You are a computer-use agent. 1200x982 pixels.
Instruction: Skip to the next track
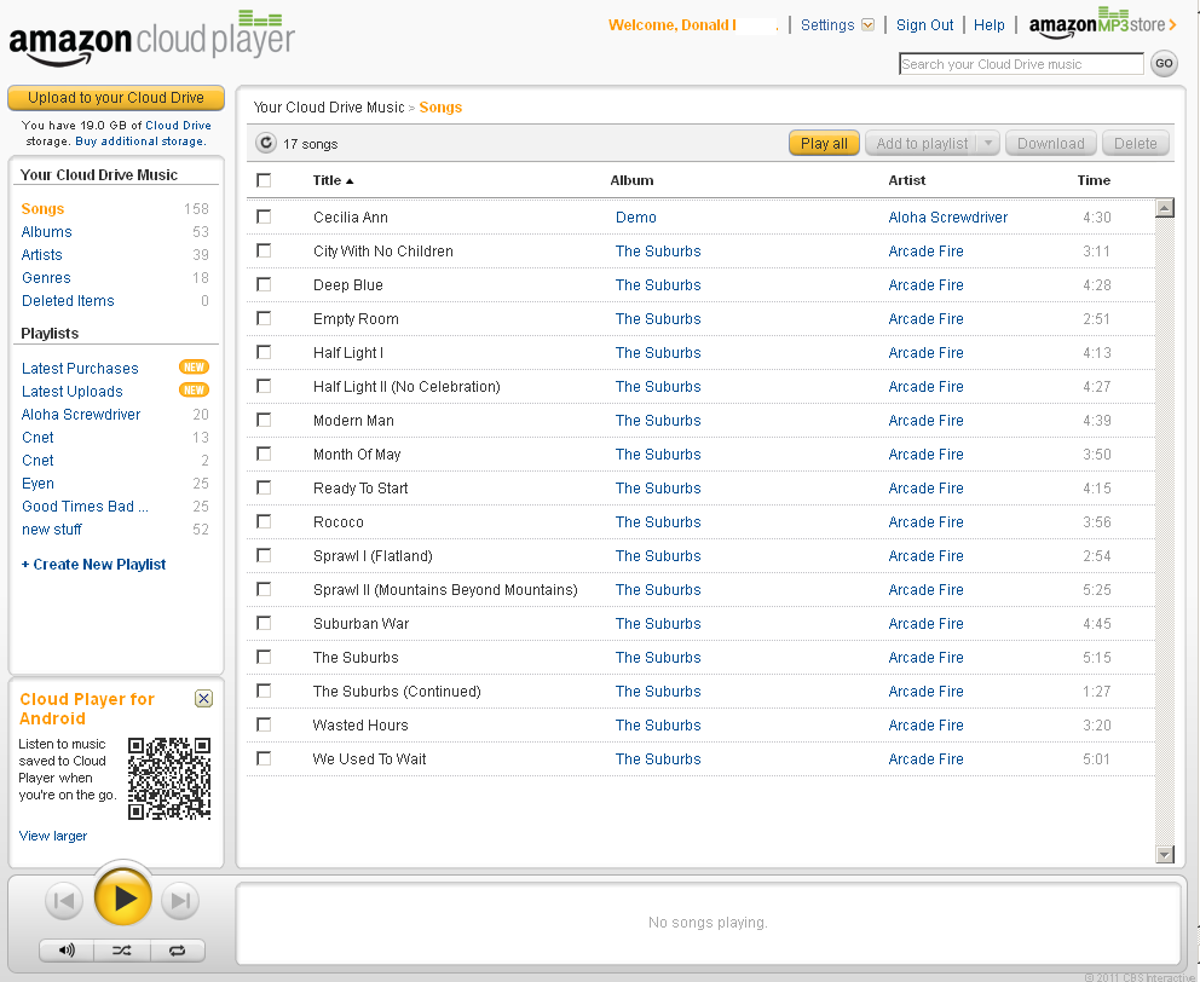tap(180, 901)
